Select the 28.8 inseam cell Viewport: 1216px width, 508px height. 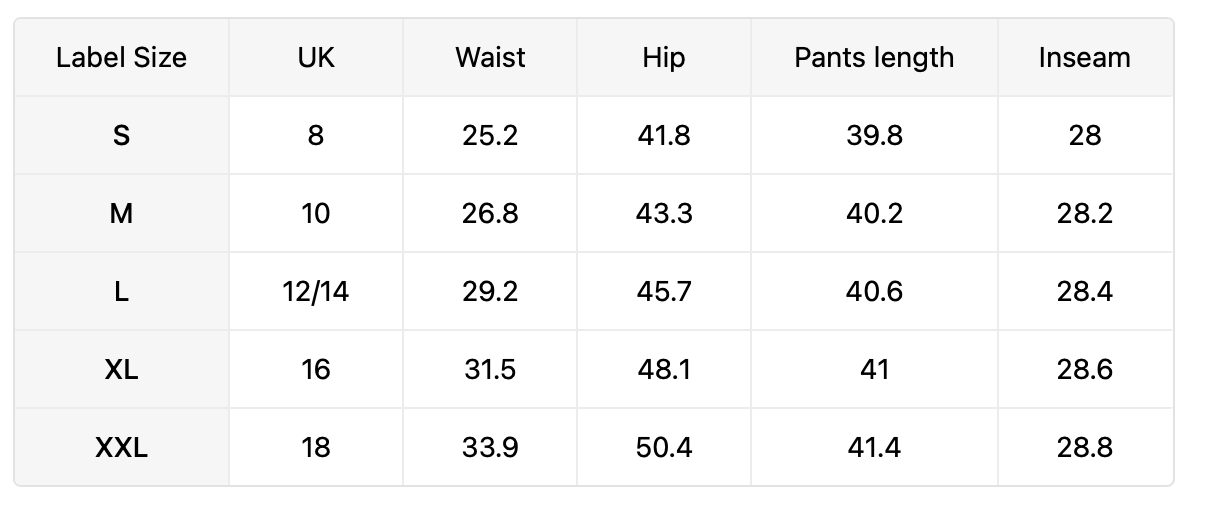(1085, 447)
